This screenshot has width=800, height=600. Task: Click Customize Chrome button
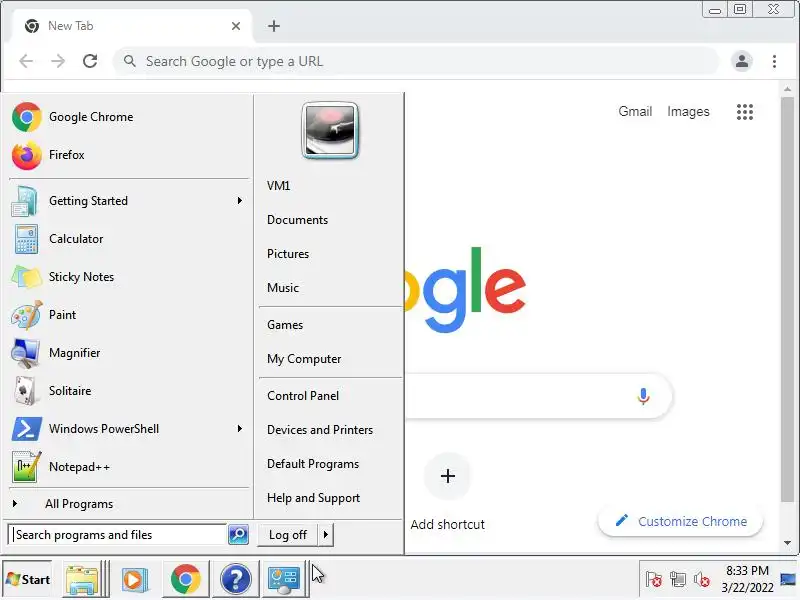pyautogui.click(x=681, y=521)
